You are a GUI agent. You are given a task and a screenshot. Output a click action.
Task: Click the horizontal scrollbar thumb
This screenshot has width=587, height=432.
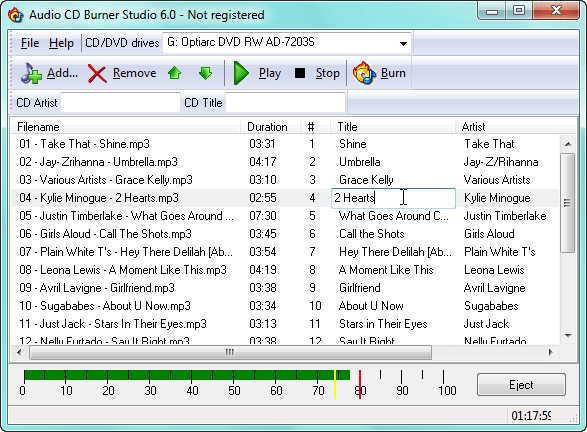click(230, 352)
